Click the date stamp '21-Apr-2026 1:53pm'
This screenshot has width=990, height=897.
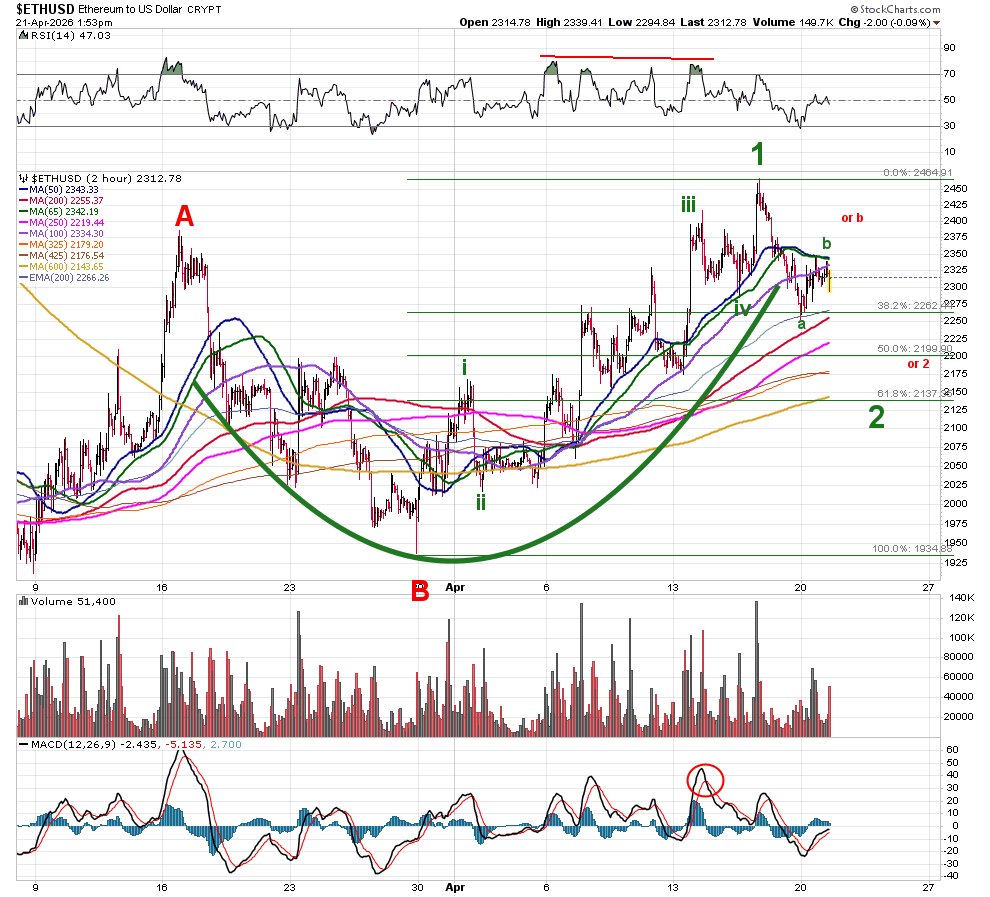(64, 22)
